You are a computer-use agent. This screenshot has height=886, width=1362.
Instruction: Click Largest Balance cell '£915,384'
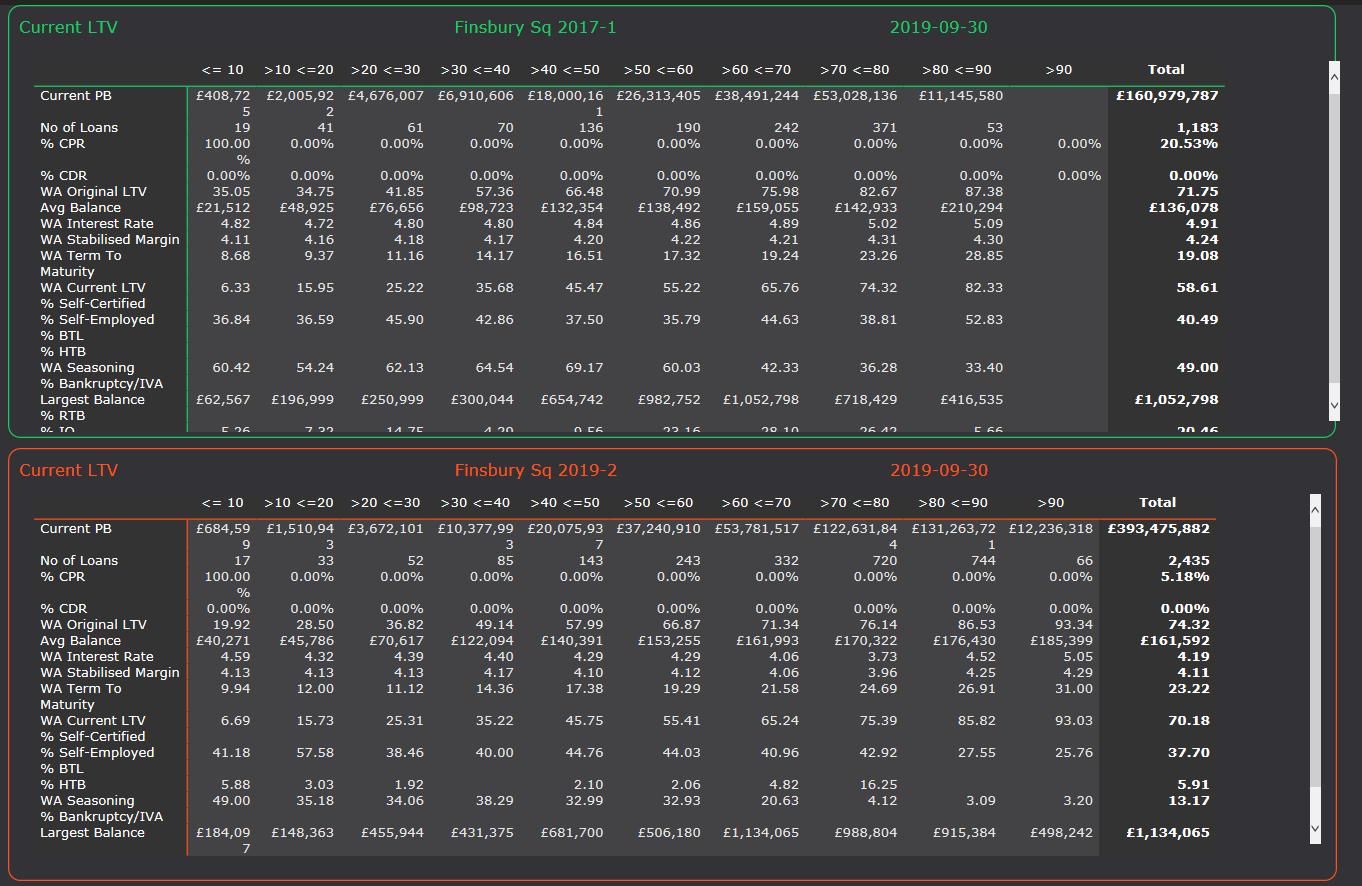965,833
